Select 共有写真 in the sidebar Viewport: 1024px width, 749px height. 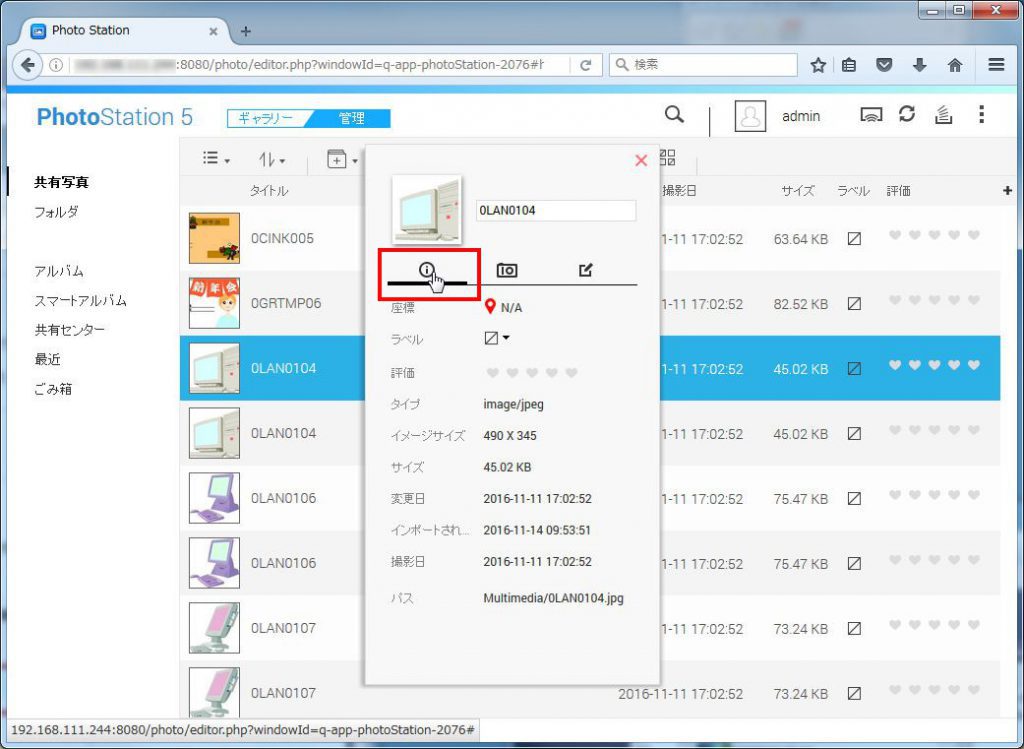[x=61, y=182]
